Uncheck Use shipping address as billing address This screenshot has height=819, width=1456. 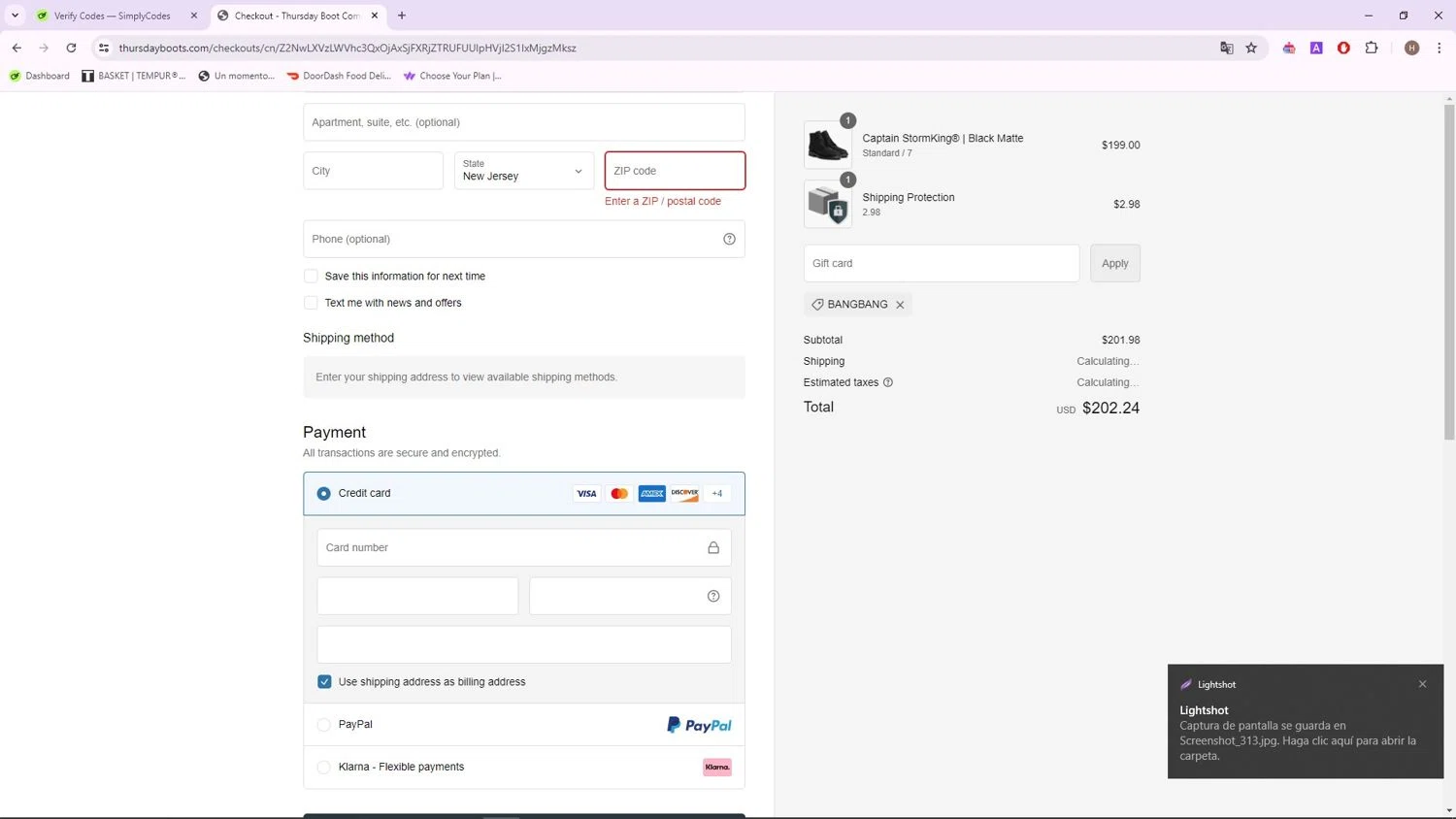324,682
